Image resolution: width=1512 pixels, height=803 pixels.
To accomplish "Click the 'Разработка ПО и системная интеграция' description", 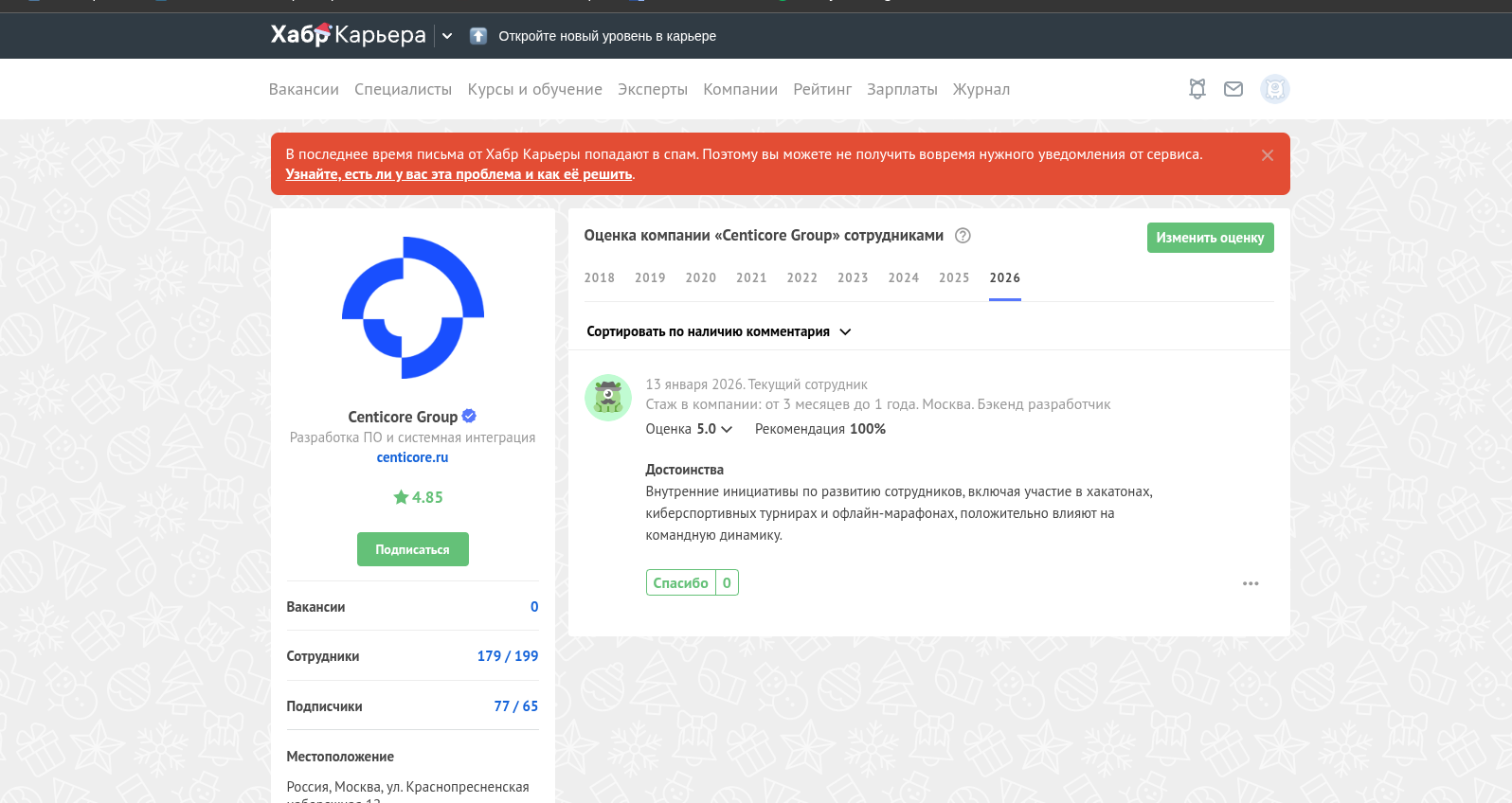I will tap(413, 437).
